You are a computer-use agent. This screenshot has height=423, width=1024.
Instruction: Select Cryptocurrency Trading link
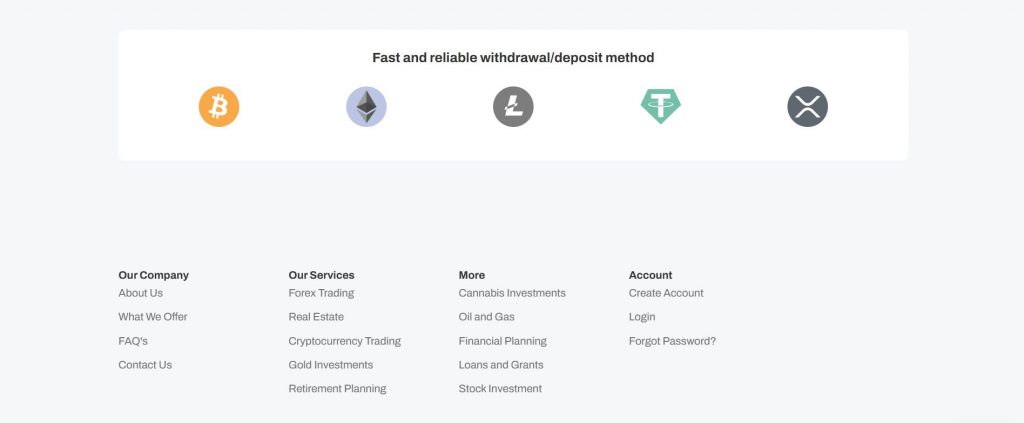344,341
